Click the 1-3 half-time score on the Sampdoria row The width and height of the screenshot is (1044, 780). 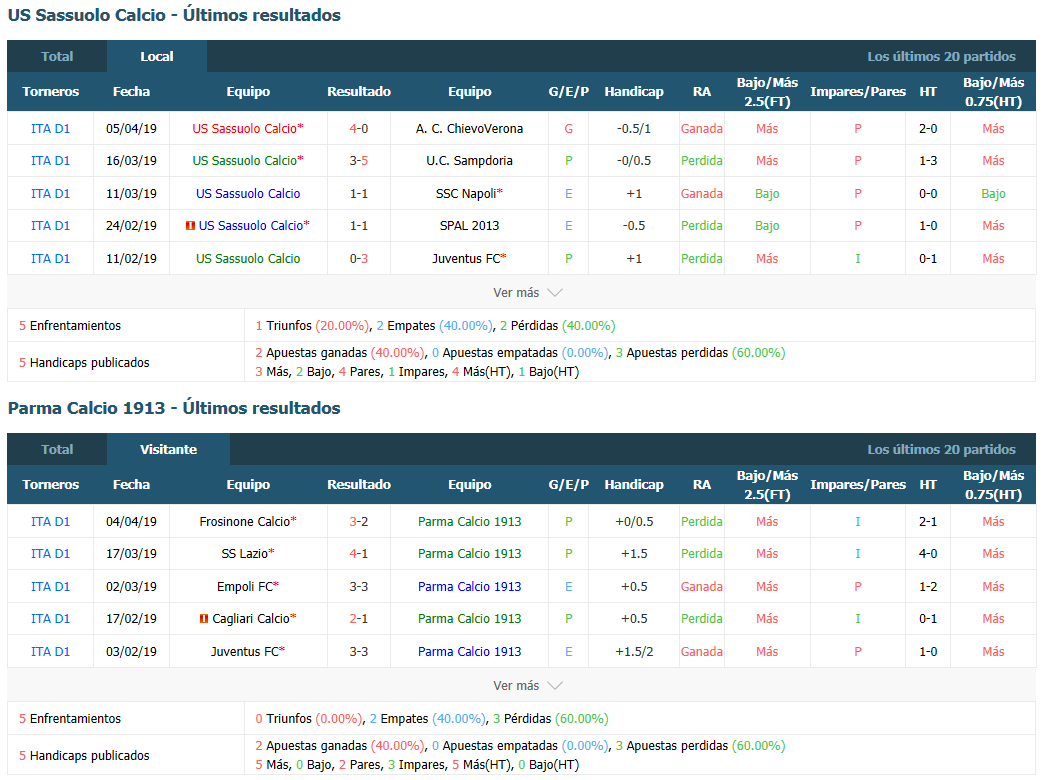[928, 161]
